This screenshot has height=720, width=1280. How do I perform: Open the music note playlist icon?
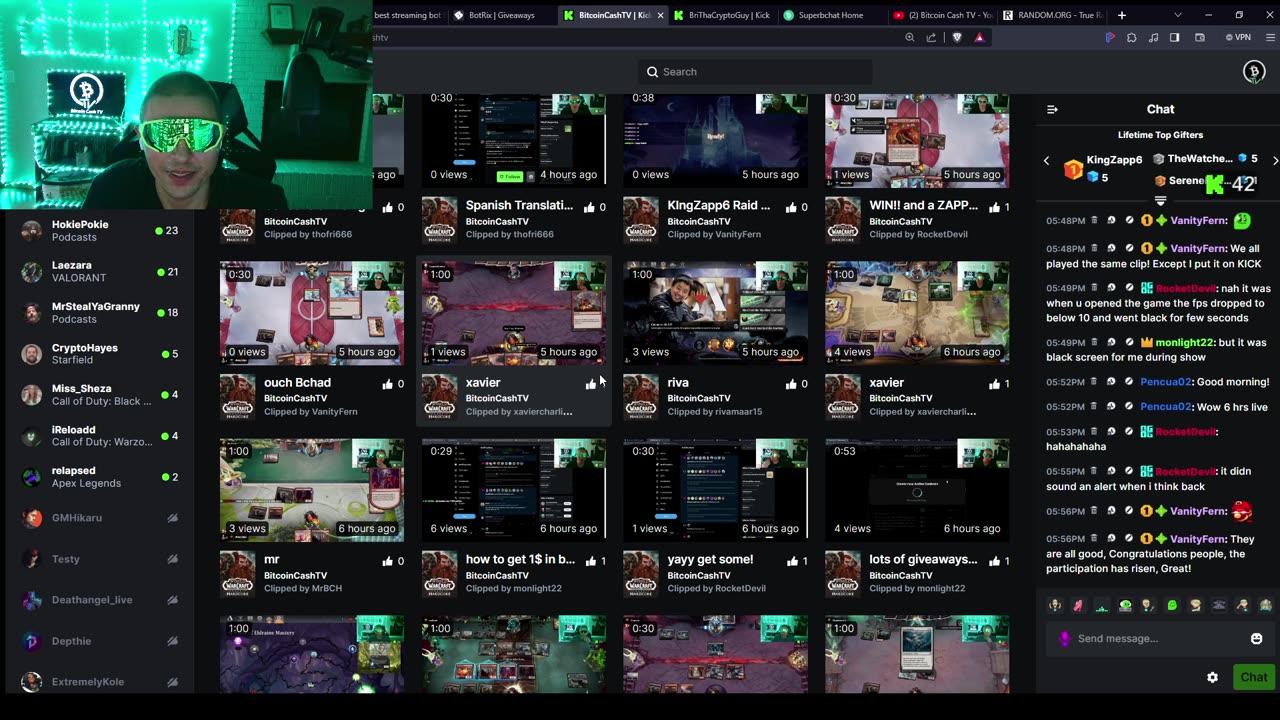[1153, 37]
